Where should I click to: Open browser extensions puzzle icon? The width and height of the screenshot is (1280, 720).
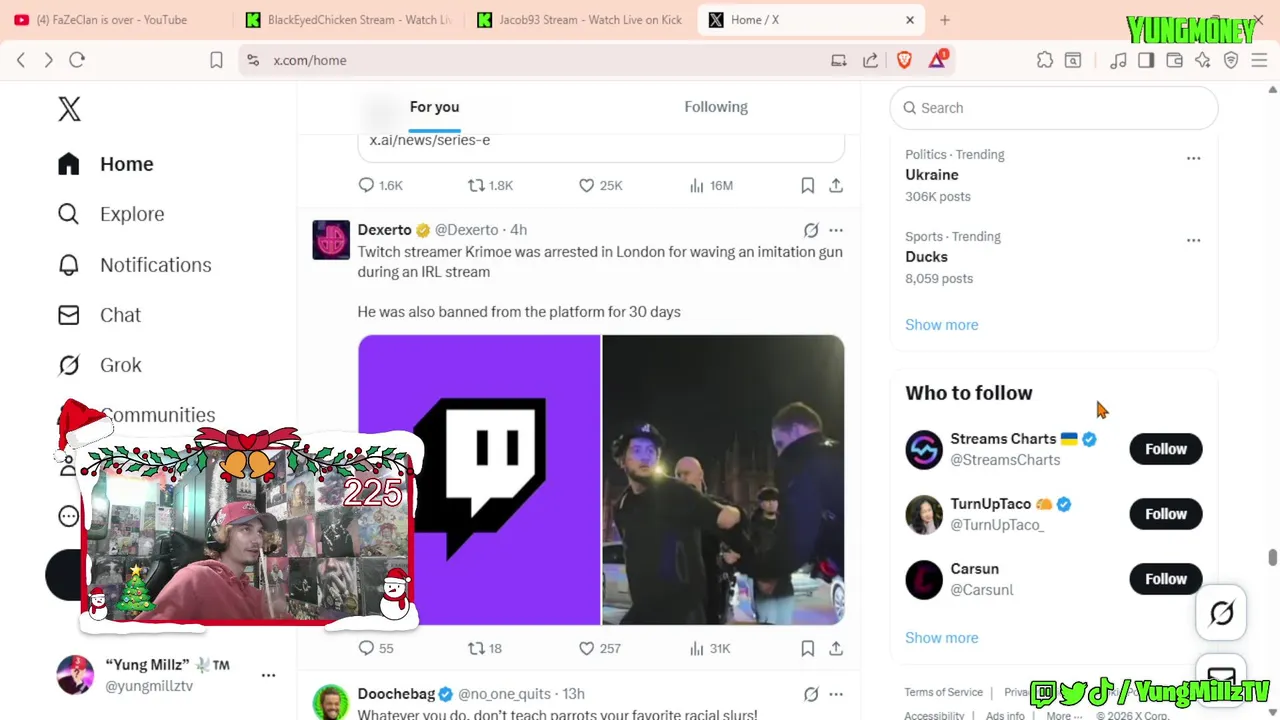1045,60
